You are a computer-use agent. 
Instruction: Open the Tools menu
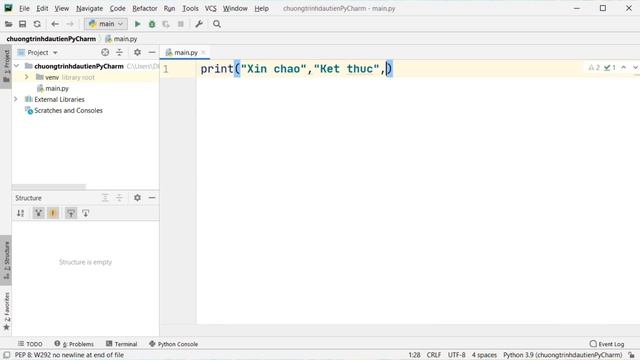pyautogui.click(x=190, y=8)
